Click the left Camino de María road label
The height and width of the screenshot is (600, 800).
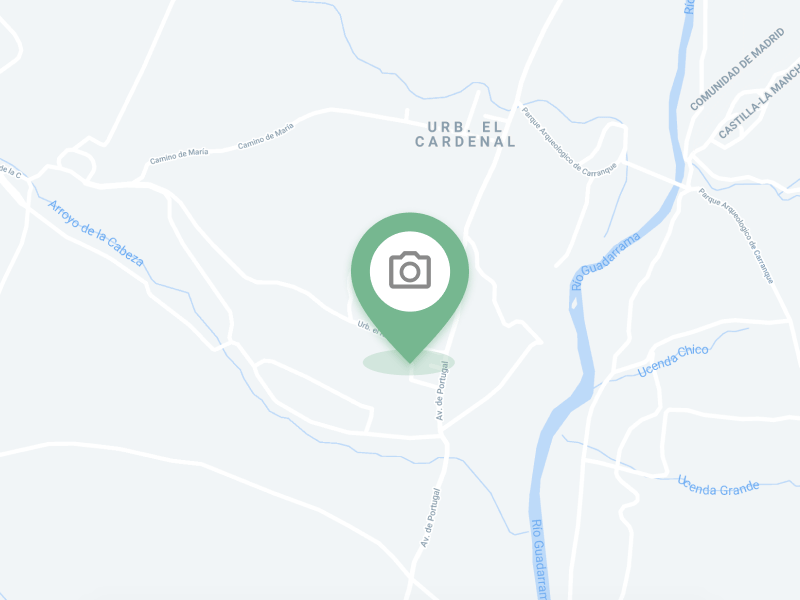point(179,156)
